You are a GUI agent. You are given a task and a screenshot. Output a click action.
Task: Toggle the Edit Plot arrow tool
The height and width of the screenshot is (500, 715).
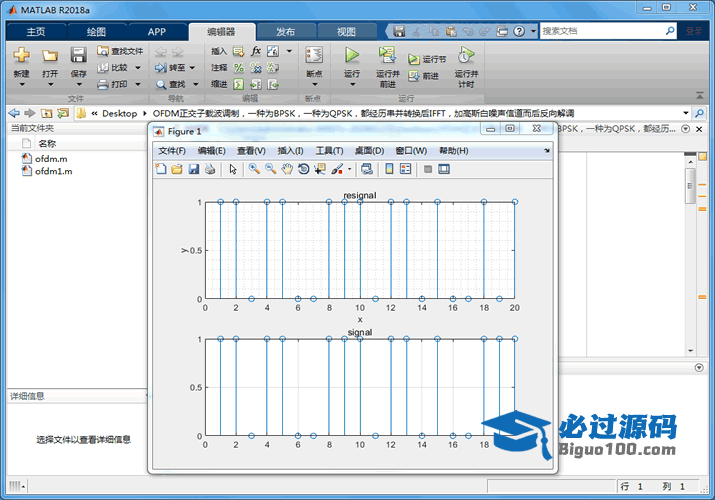pyautogui.click(x=232, y=169)
